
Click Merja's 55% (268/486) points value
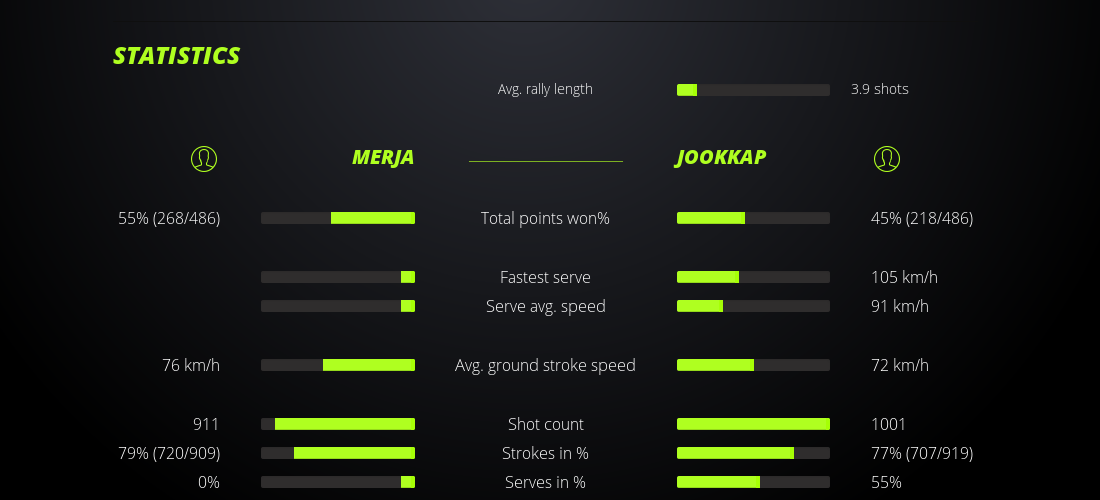(169, 218)
